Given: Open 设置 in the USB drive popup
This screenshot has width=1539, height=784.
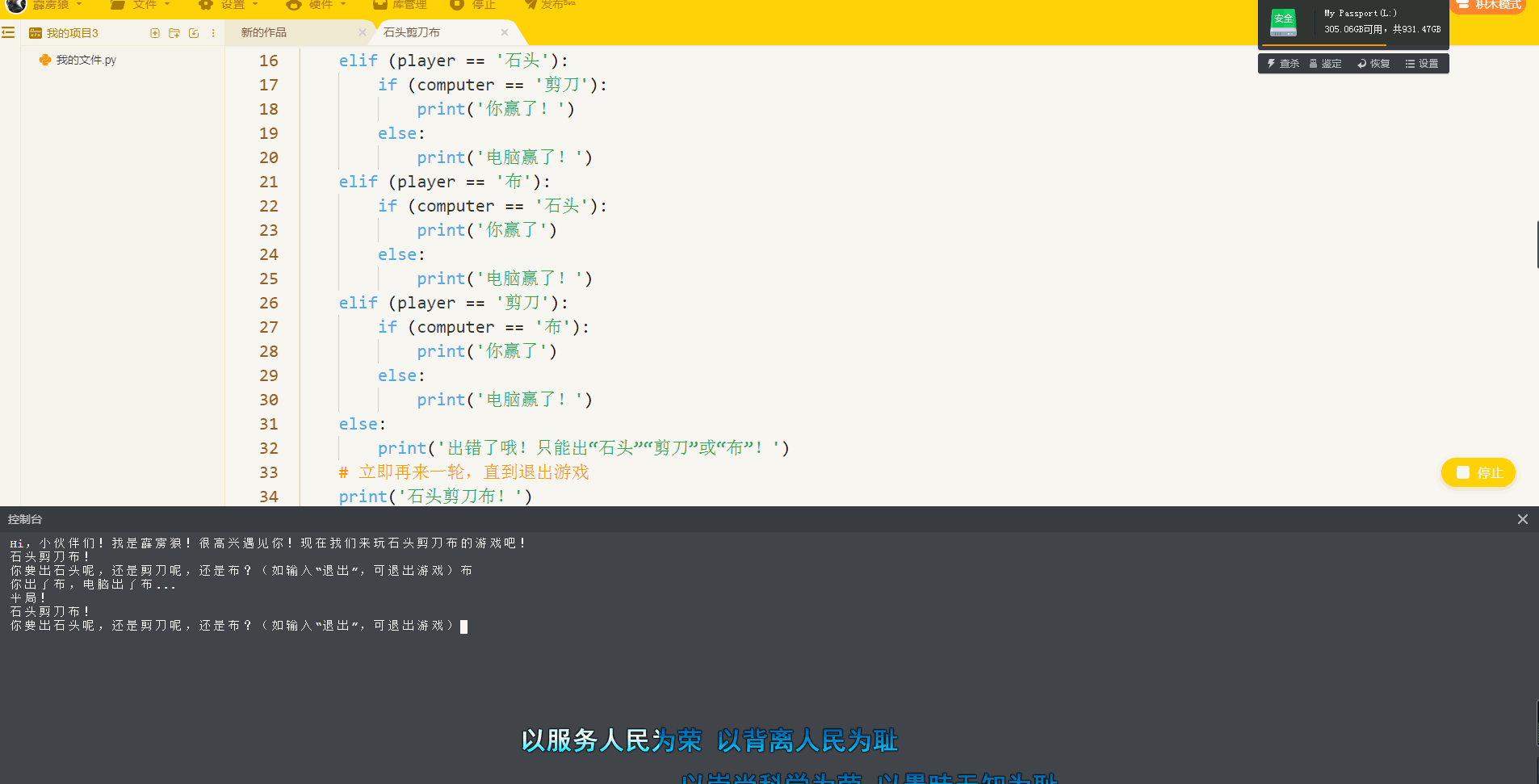Looking at the screenshot, I should 1422,64.
